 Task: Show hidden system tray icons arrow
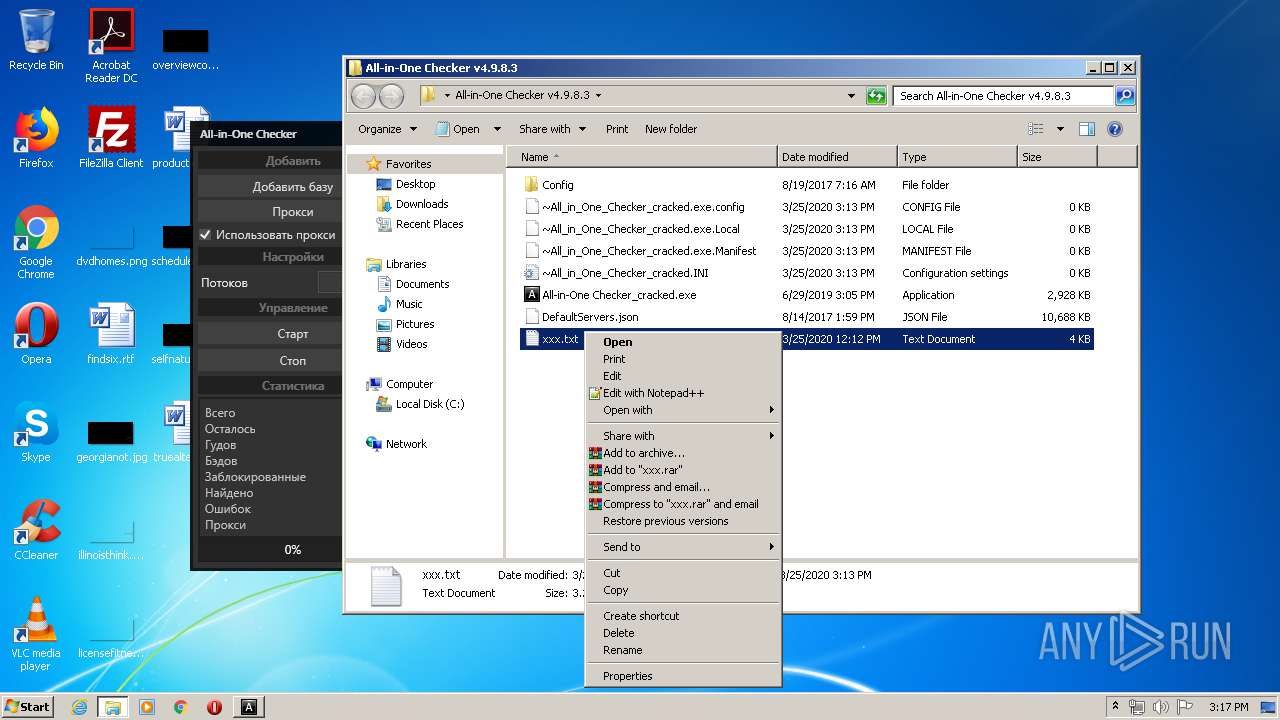(1115, 707)
